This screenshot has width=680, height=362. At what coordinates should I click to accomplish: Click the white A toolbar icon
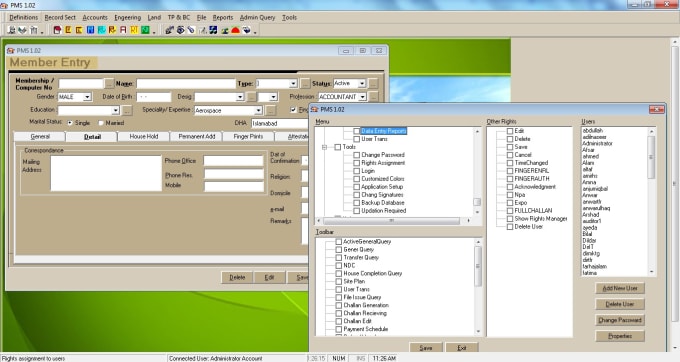click(x=123, y=30)
